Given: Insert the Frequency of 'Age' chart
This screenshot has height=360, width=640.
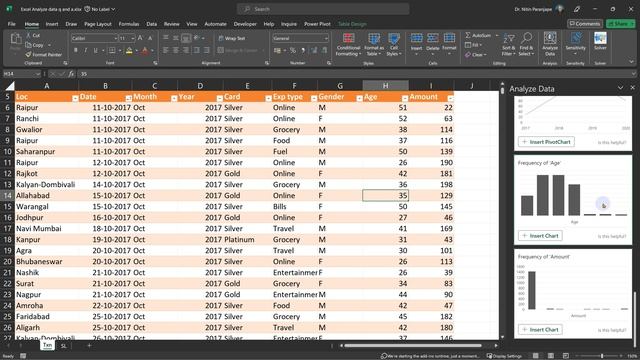Looking at the screenshot, I should tap(540, 236).
